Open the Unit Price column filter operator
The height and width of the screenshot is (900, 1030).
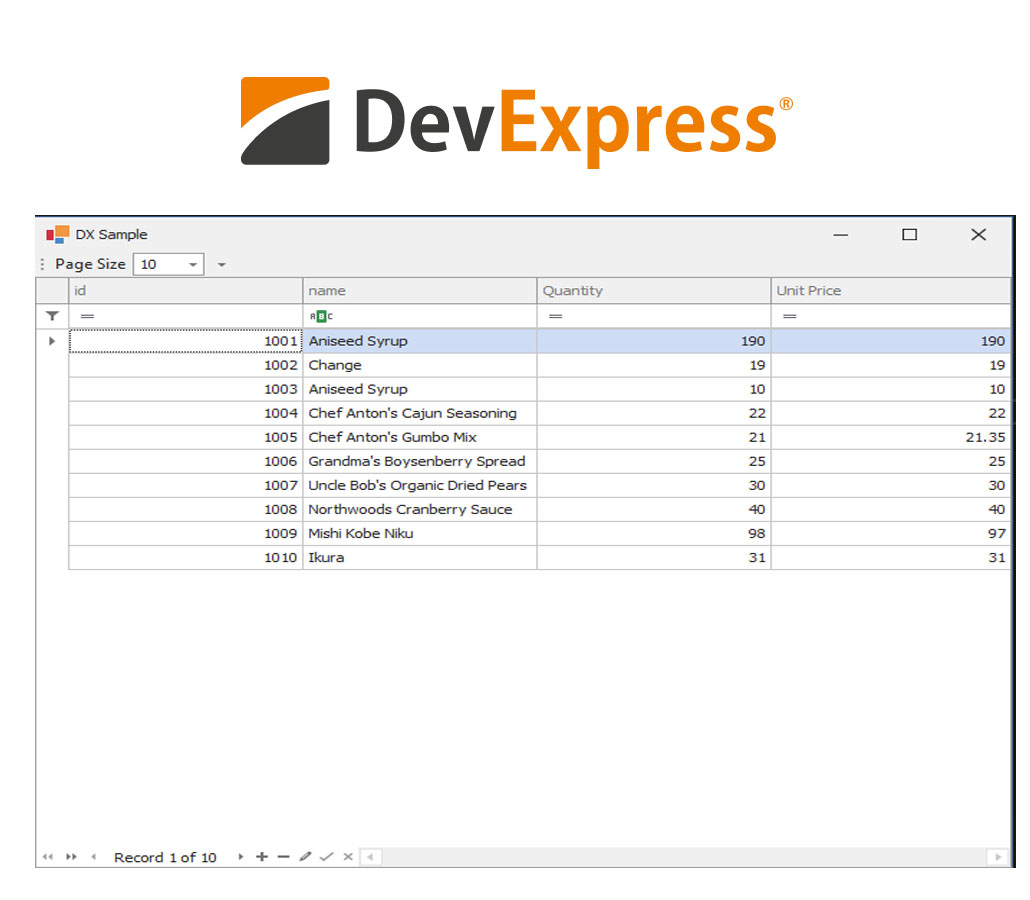pos(790,317)
